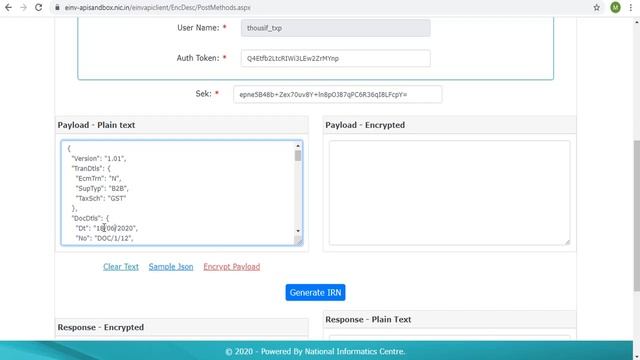This screenshot has height=360, width=640.
Task: Open Chrome three-dot menu
Action: pos(631,7)
